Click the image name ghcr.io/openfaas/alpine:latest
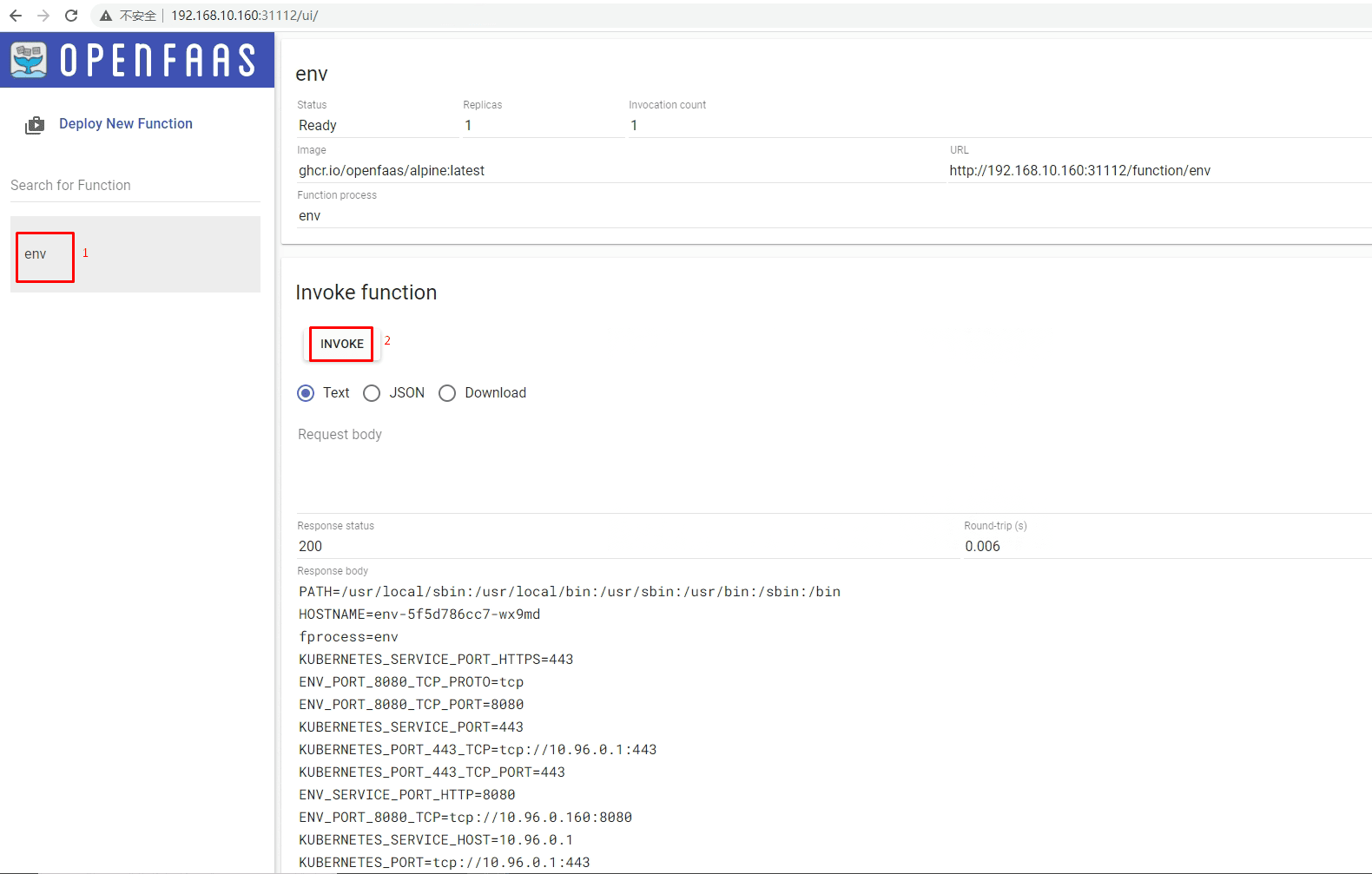 click(392, 171)
